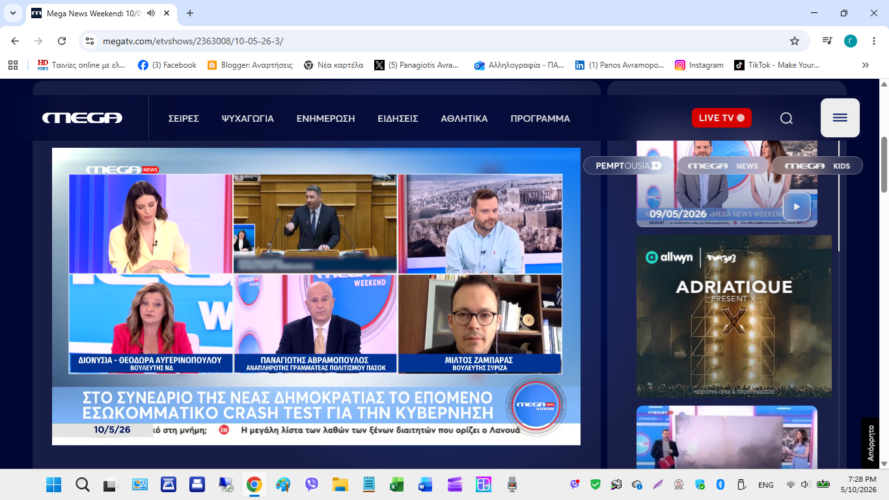Open the ΠΡΟΓΡΑΜΜΑ menu
This screenshot has height=500, width=889.
coord(540,118)
